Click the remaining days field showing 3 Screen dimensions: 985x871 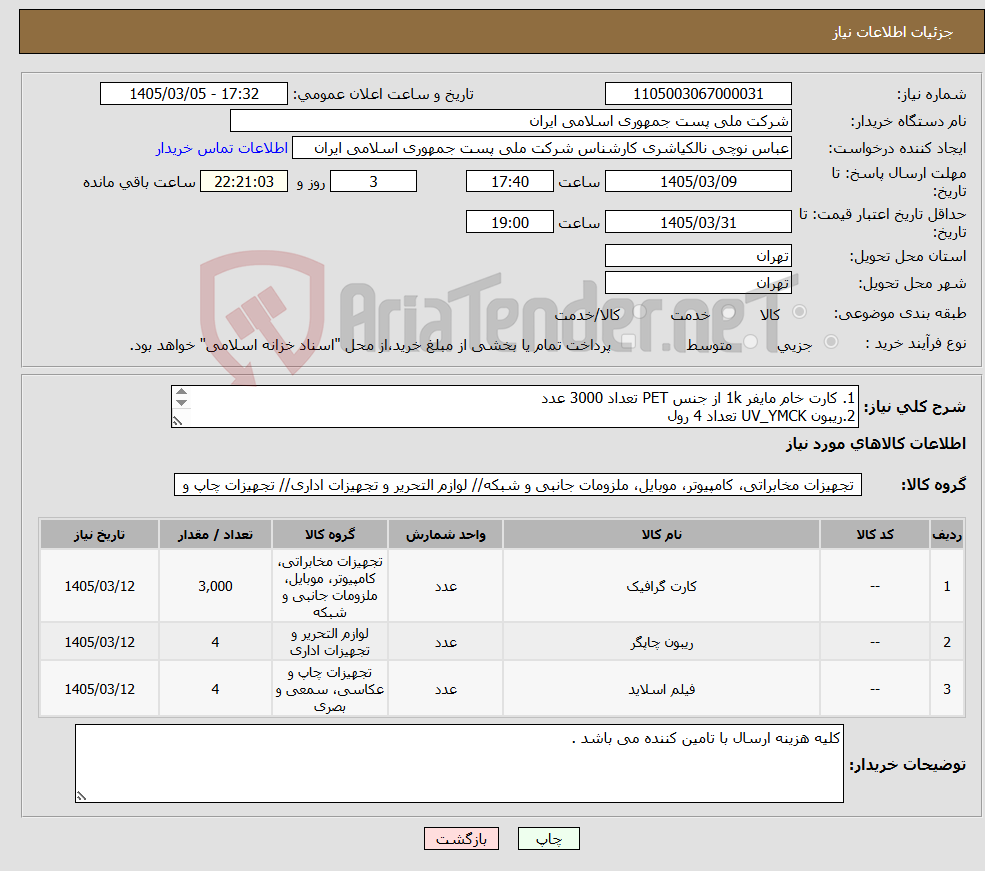click(373, 181)
